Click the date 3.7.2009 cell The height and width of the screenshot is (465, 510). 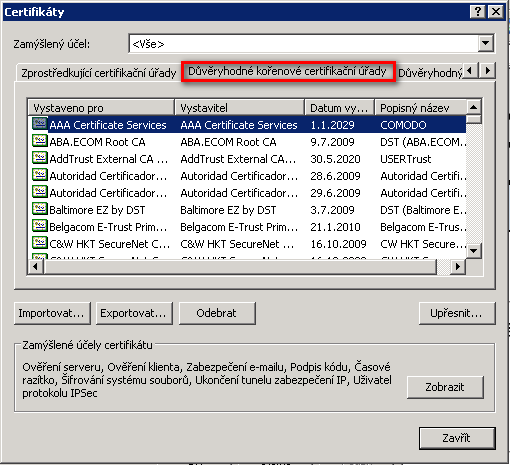click(332, 210)
